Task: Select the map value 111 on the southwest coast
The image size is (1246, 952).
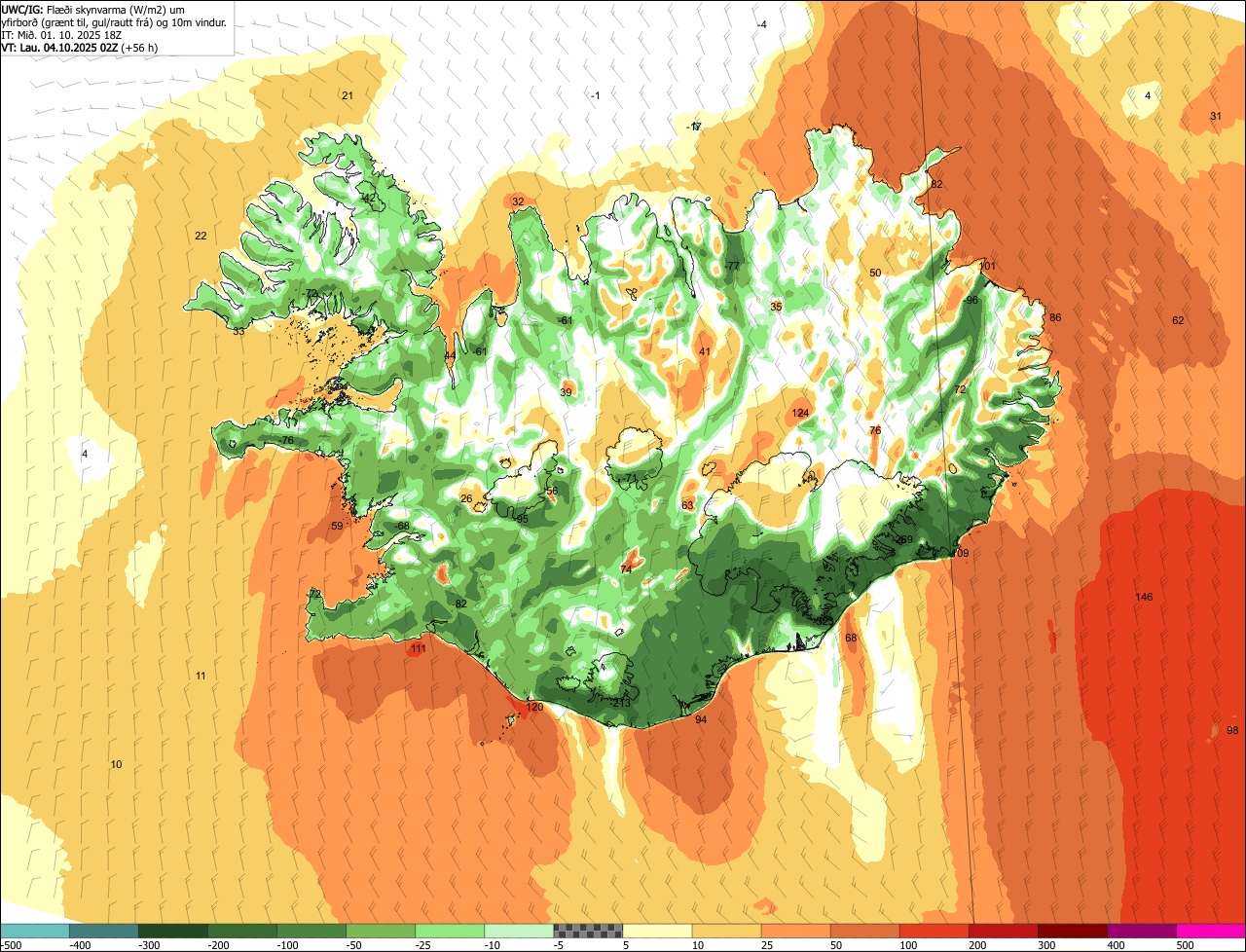Action: [x=419, y=648]
